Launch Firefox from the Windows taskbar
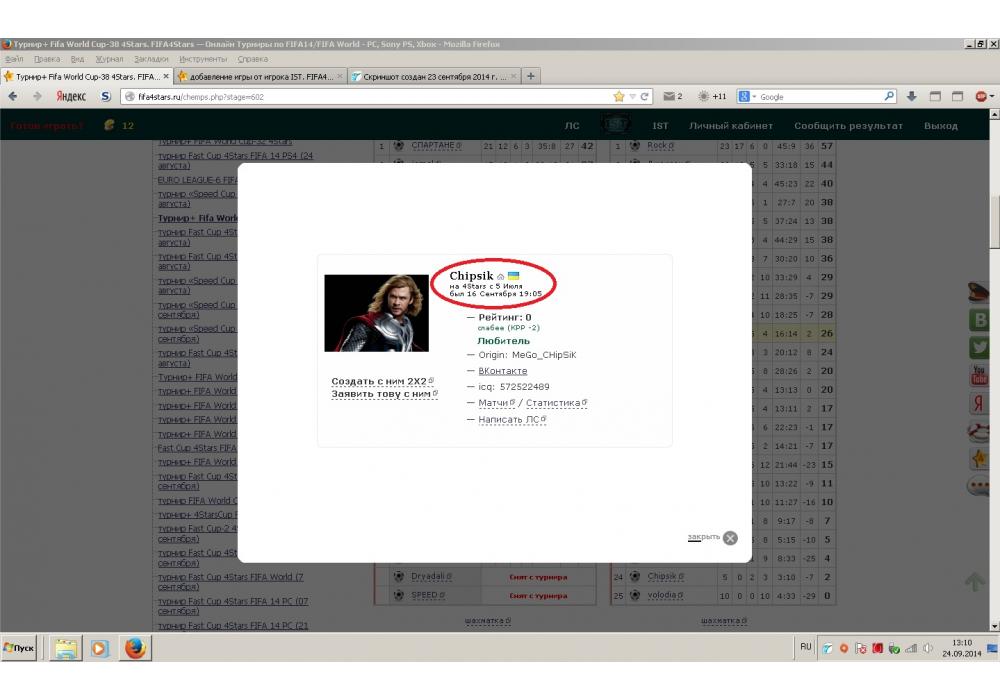Screen dimensions: 1000x700 135,648
